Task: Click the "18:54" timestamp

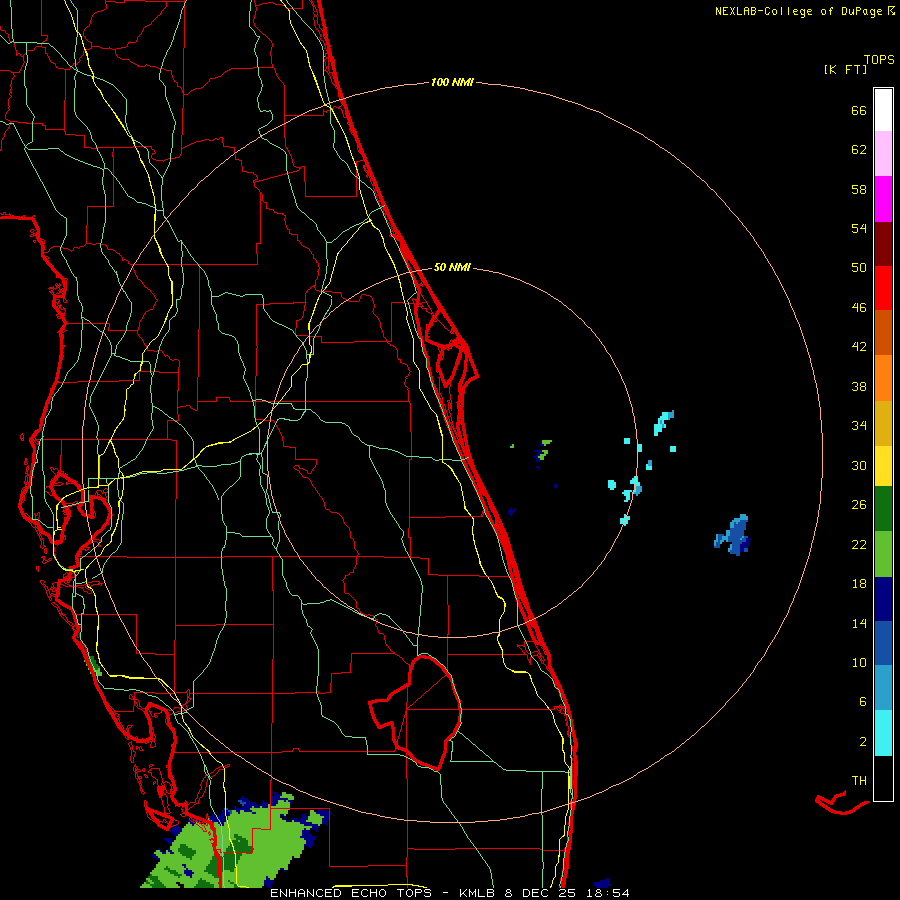Action: (608, 893)
